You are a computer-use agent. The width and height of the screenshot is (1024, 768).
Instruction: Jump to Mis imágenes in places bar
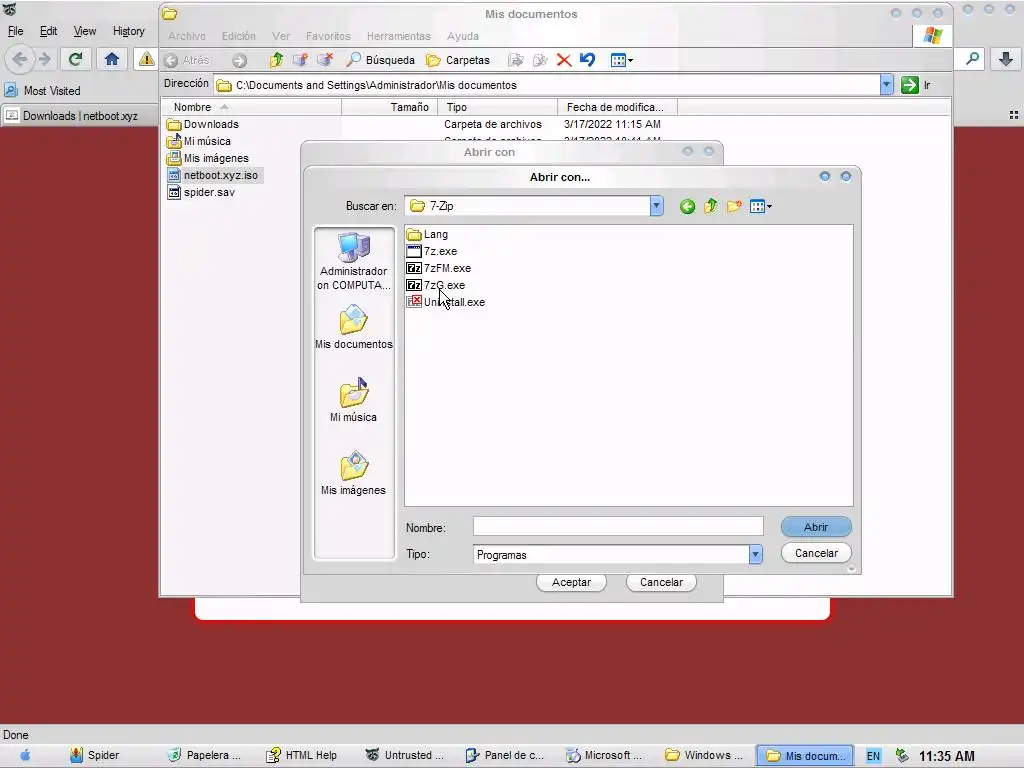pyautogui.click(x=353, y=473)
